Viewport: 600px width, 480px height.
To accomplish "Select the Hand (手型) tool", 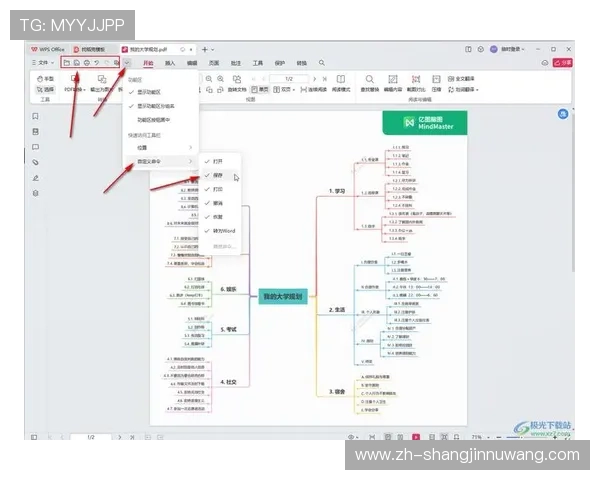I will pos(46,79).
